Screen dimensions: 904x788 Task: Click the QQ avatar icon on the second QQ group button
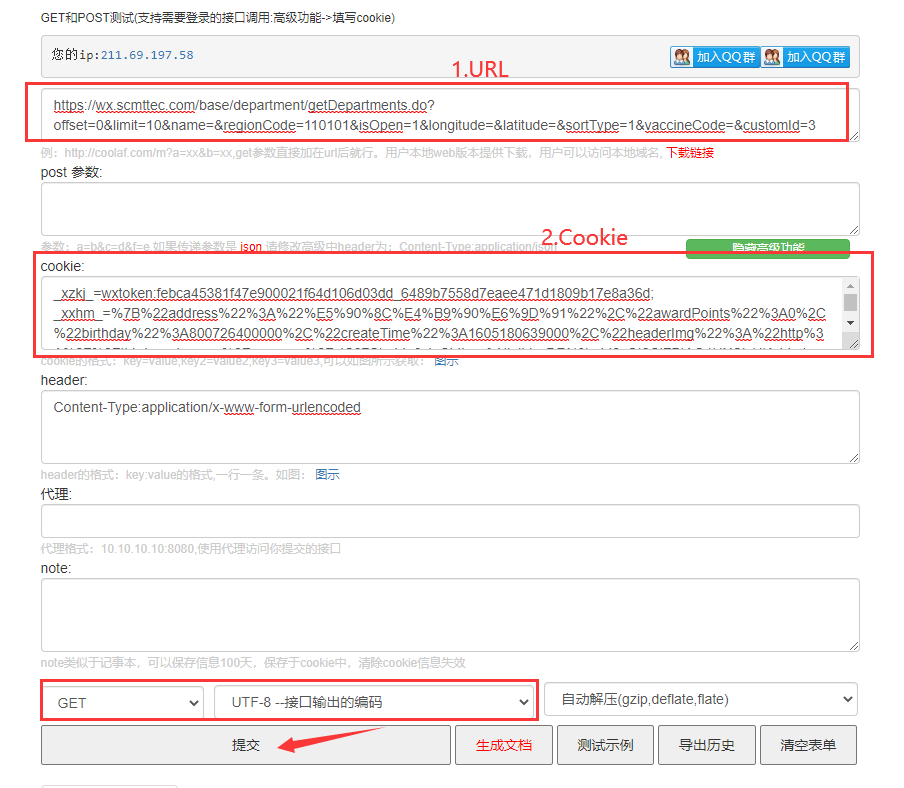pyautogui.click(x=772, y=57)
